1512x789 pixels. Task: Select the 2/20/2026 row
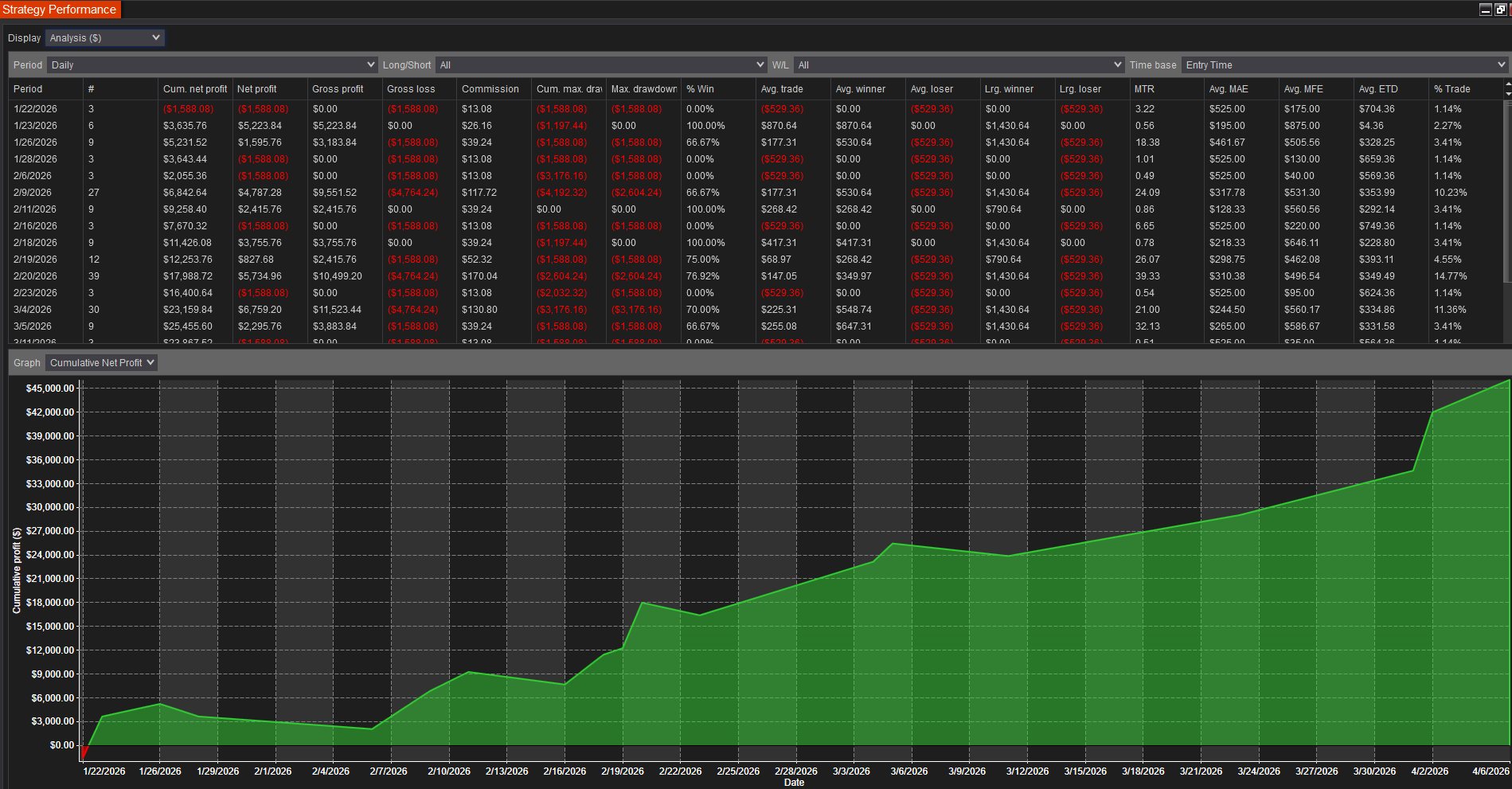click(756, 276)
